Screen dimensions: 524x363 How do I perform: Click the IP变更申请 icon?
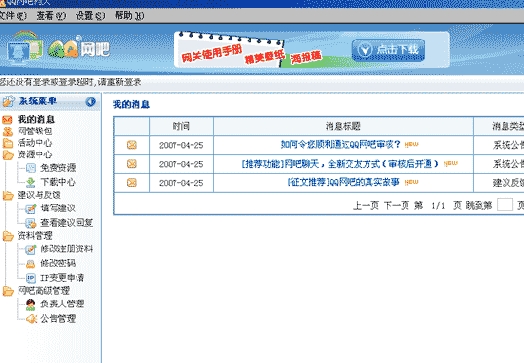(x=31, y=278)
